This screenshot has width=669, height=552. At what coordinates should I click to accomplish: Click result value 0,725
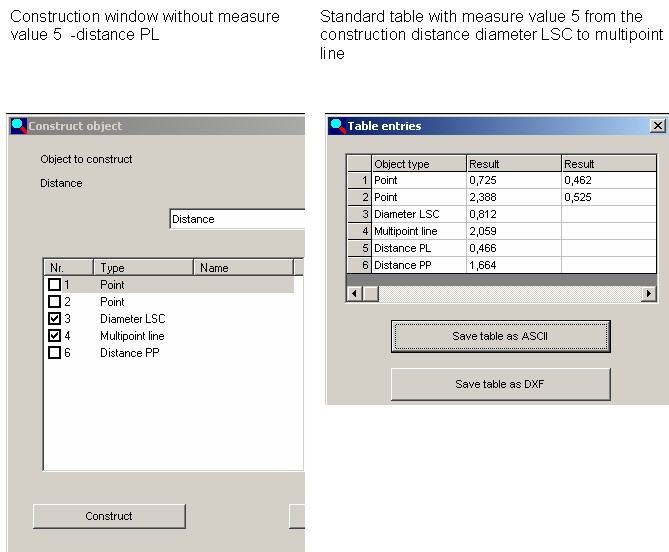click(x=514, y=180)
